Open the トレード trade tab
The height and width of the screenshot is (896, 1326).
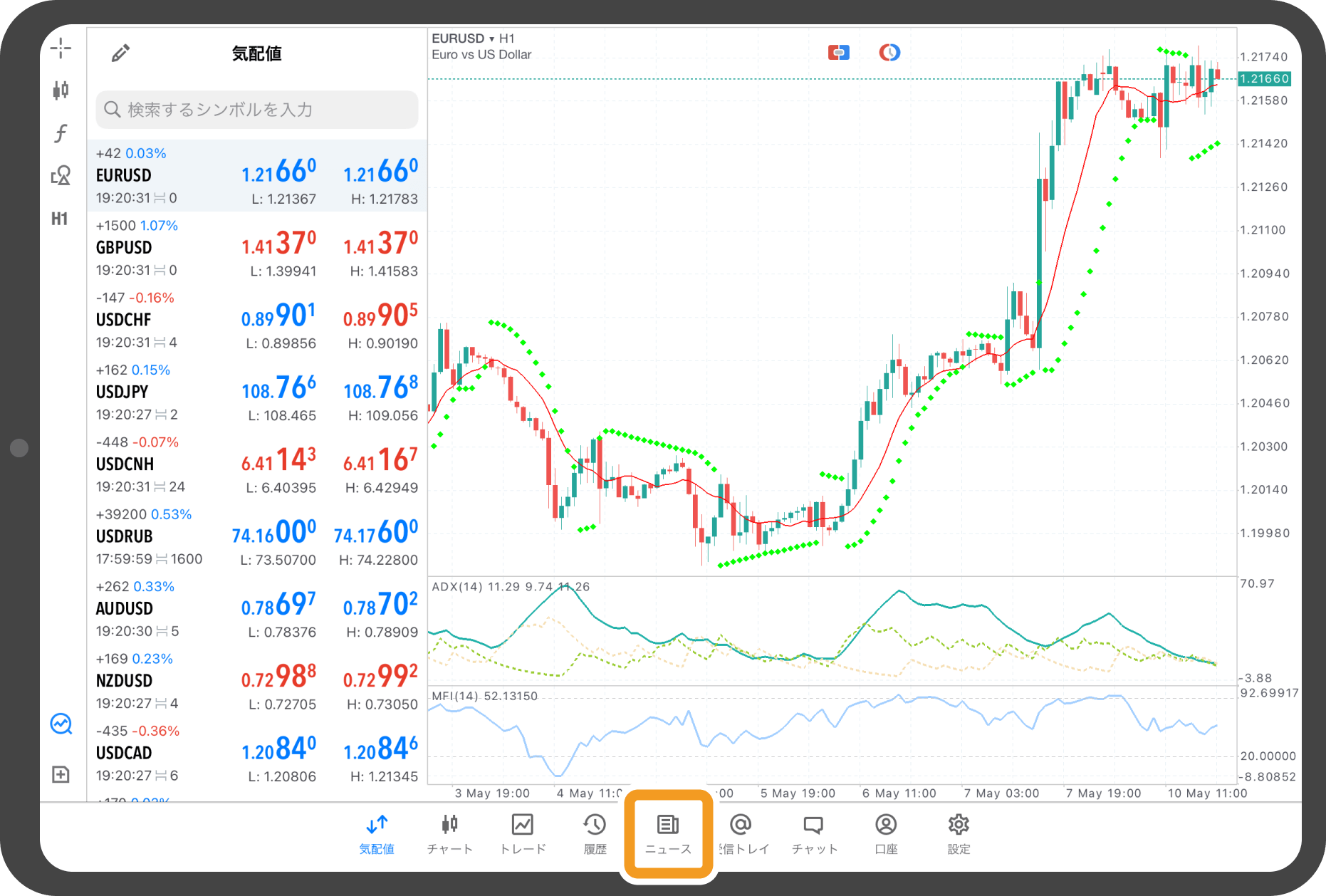[523, 833]
